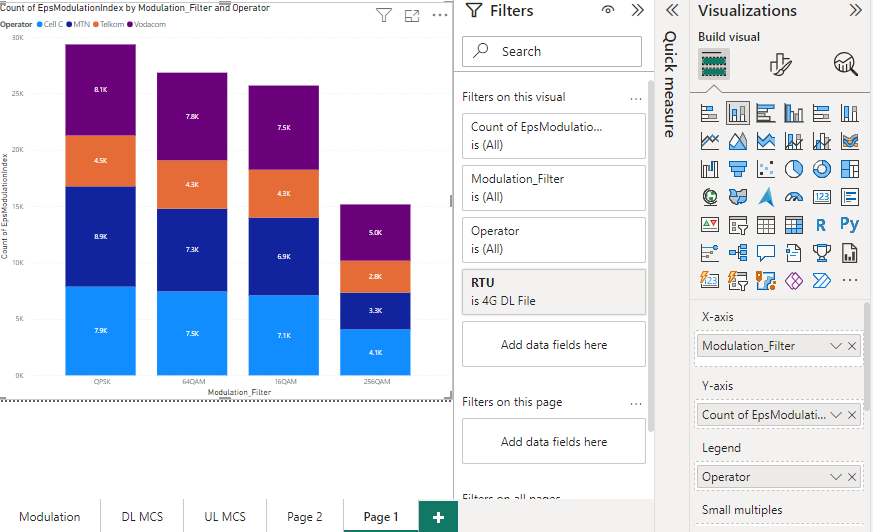Open the Analytics magnifier tab
This screenshot has width=873, height=532.
point(845,65)
